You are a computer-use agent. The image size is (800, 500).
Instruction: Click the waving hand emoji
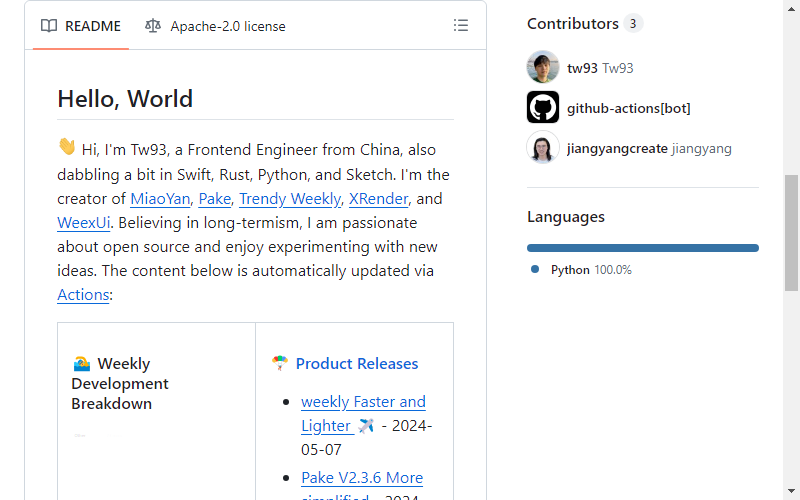(x=66, y=146)
